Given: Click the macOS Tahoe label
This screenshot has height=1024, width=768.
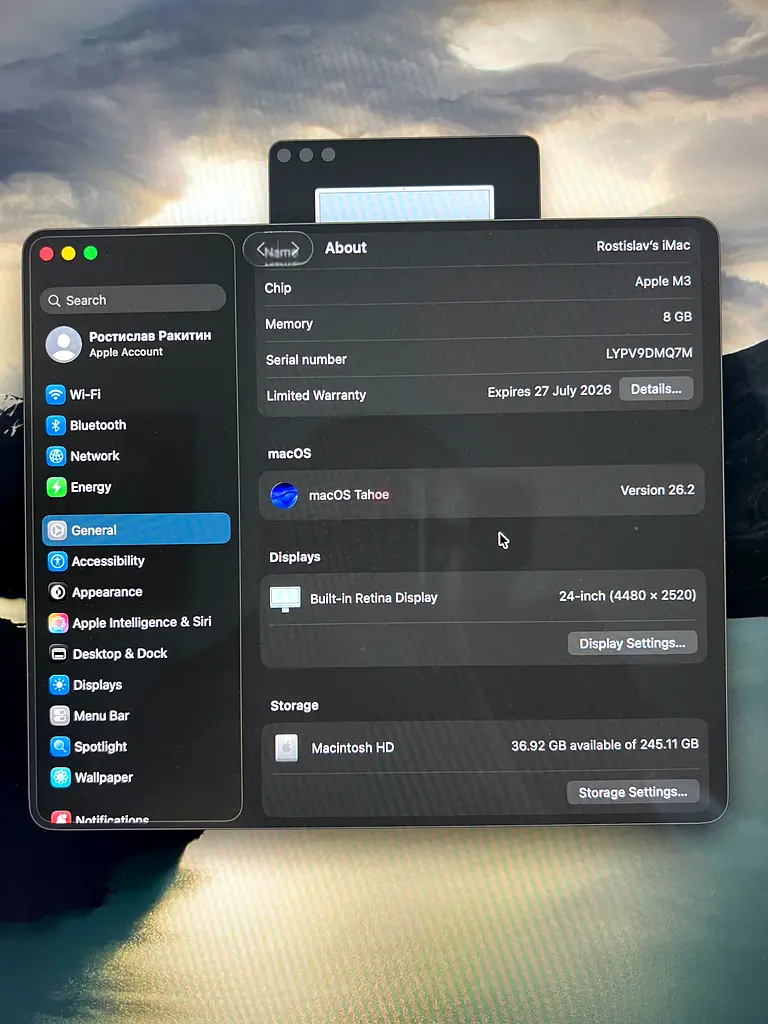Looking at the screenshot, I should 349,495.
